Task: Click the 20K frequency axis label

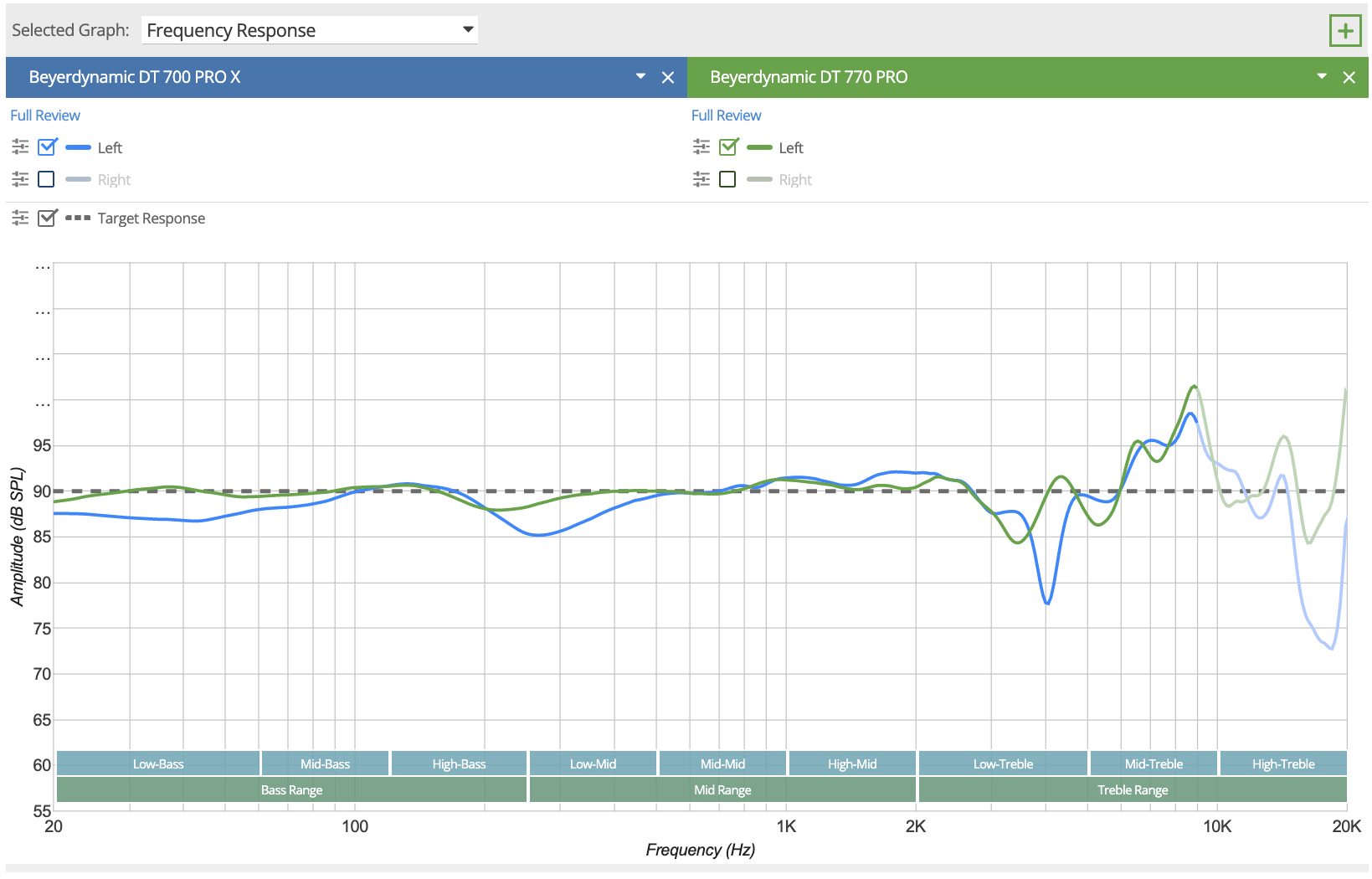Action: 1347,826
